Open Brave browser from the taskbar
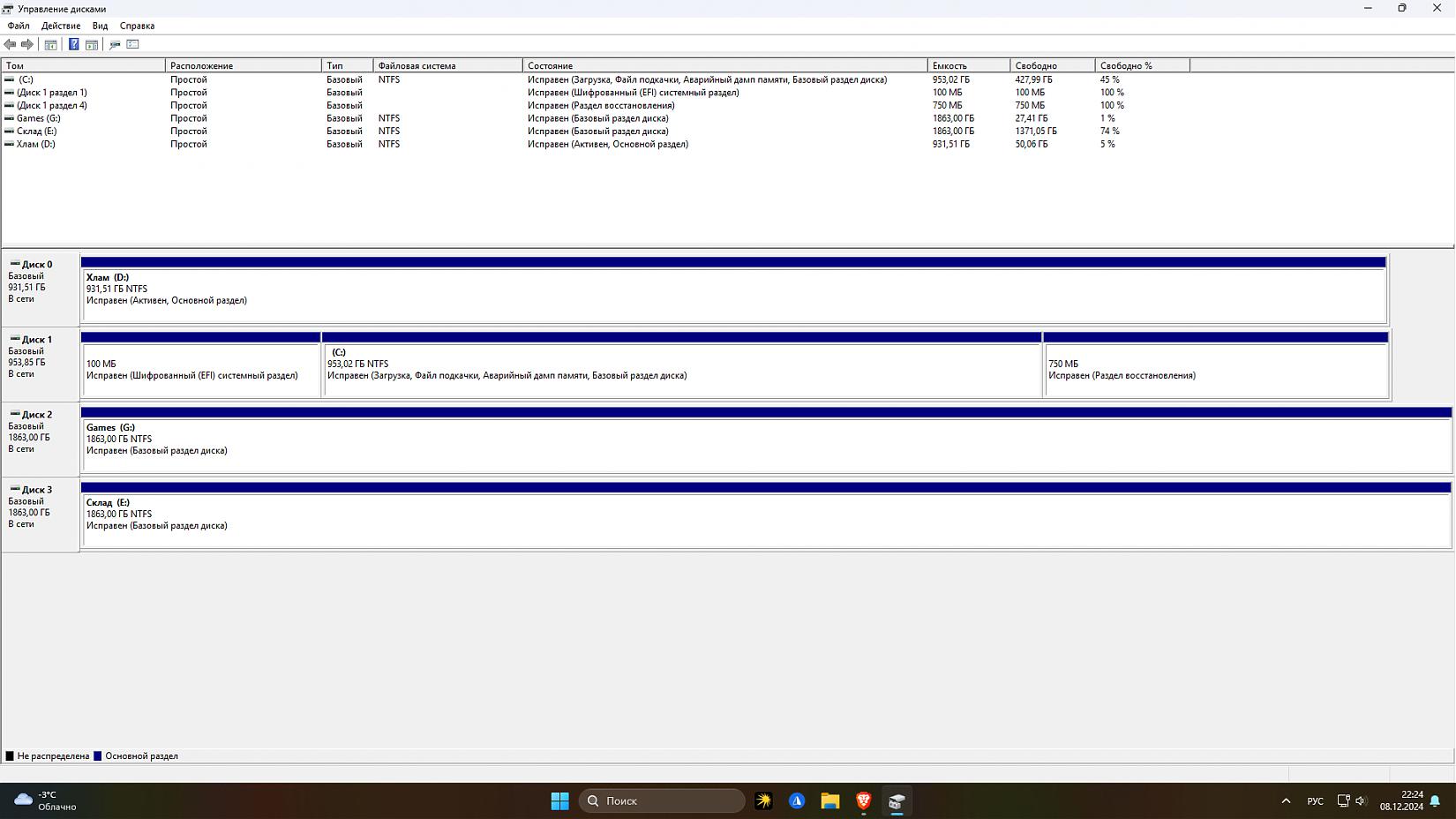The width and height of the screenshot is (1456, 819). [x=863, y=800]
